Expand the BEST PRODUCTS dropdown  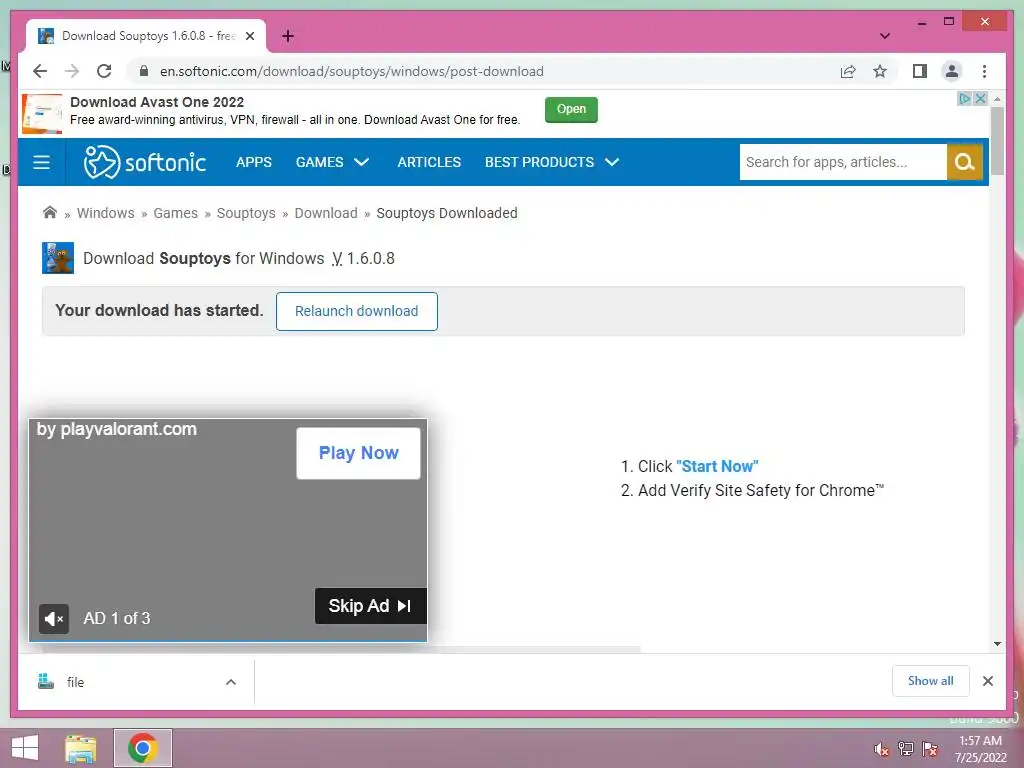[x=552, y=162]
